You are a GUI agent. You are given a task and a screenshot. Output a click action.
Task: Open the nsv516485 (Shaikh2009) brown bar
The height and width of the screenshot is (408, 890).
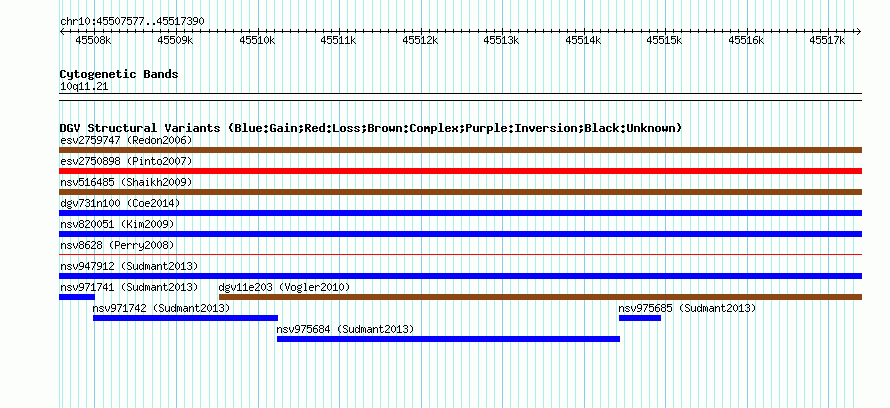point(460,192)
